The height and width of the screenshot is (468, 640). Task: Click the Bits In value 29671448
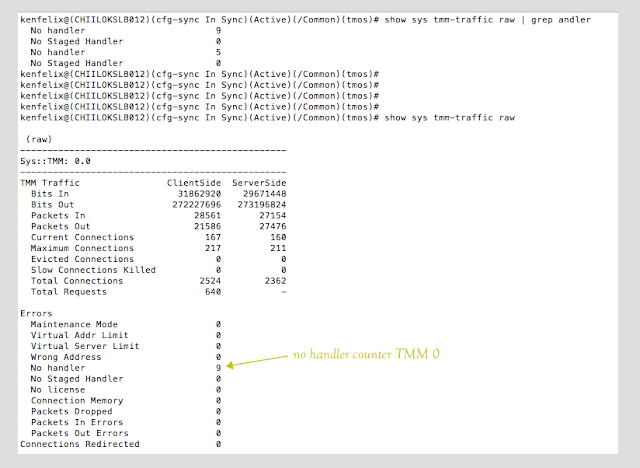tap(264, 194)
